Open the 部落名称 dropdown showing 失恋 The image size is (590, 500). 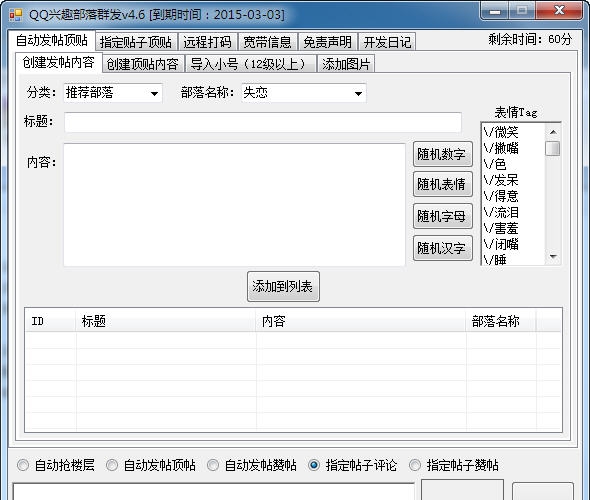(x=304, y=93)
